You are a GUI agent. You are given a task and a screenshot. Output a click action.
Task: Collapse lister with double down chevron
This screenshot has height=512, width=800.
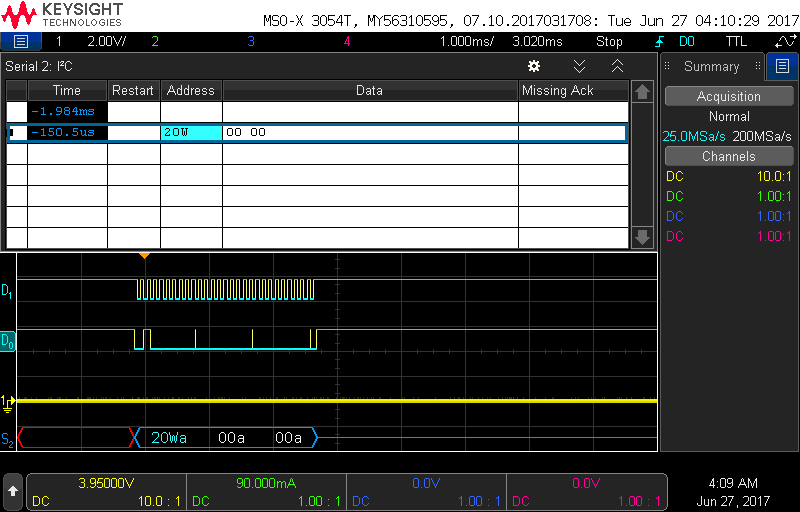pos(579,66)
